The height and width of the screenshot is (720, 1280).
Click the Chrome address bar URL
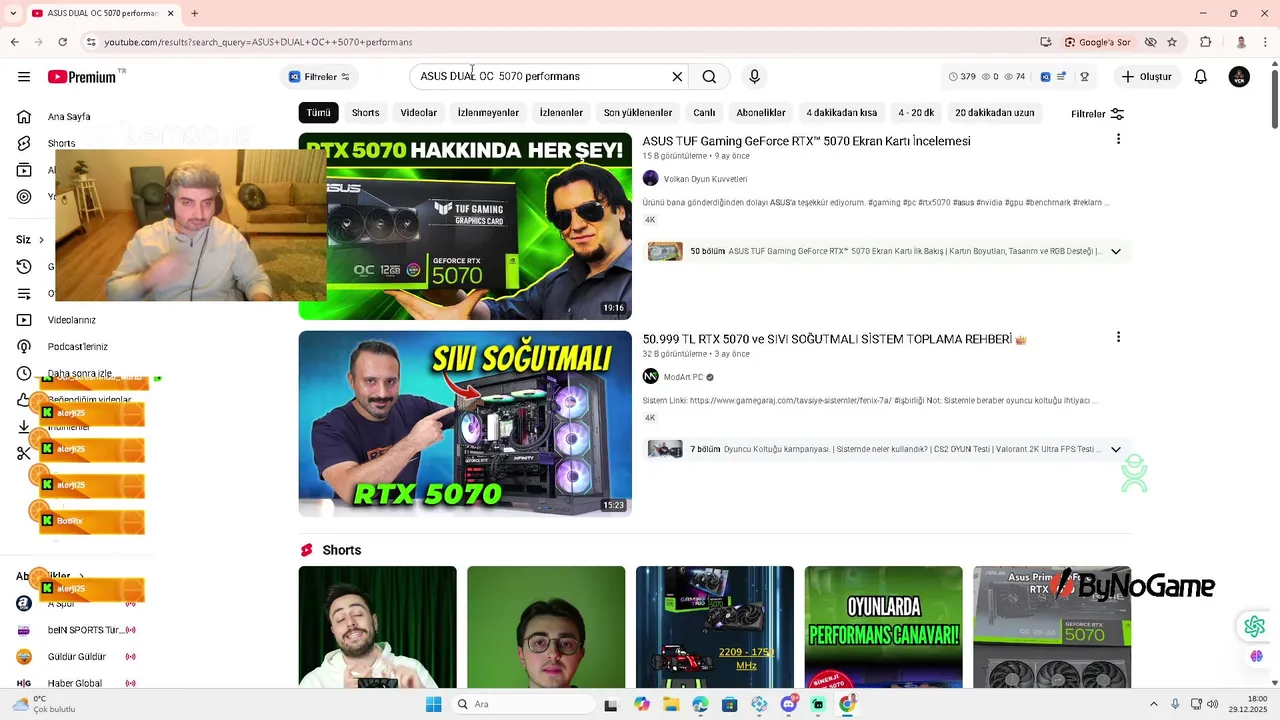[258, 42]
